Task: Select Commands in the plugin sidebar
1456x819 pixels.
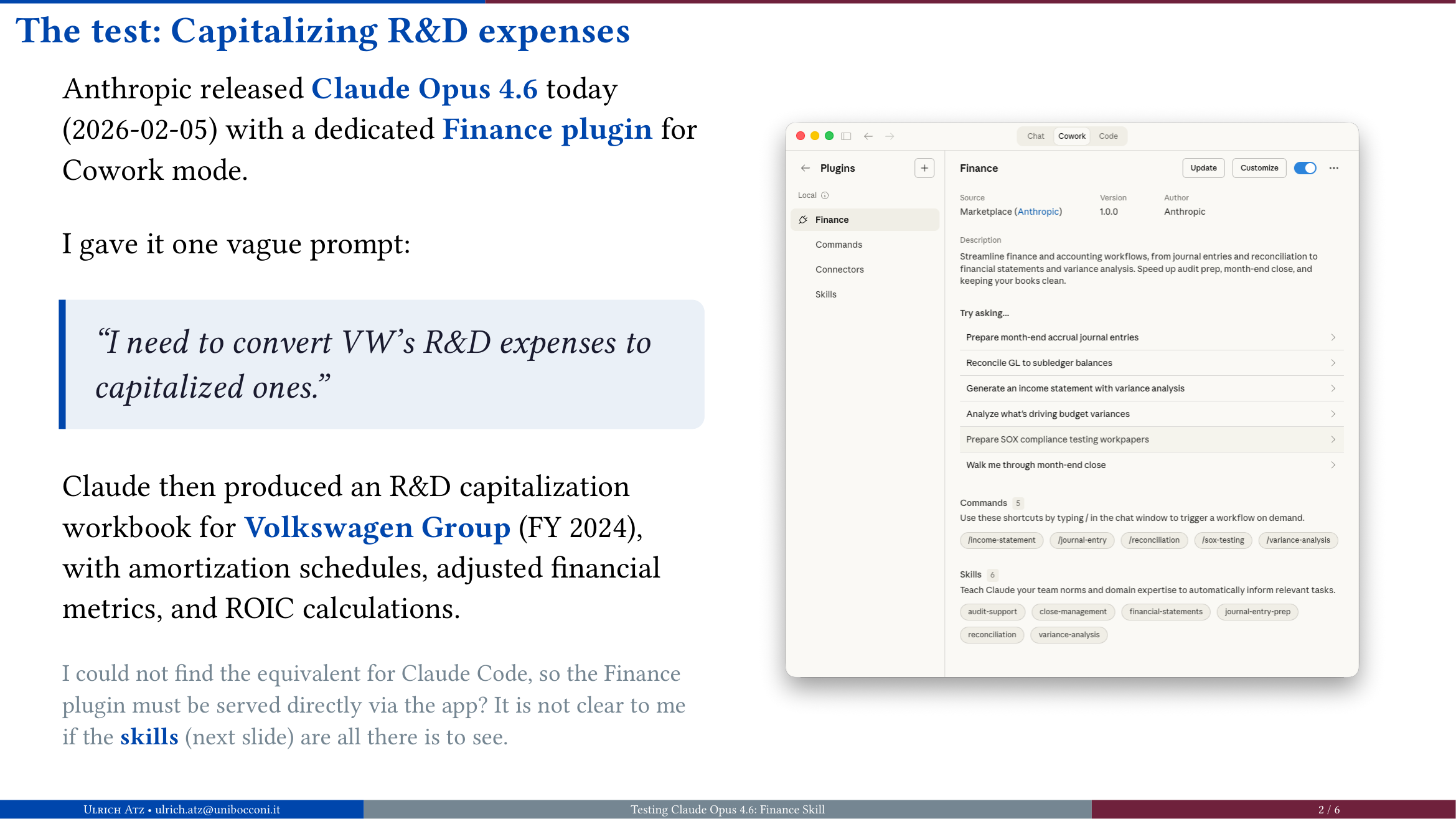Action: tap(838, 244)
